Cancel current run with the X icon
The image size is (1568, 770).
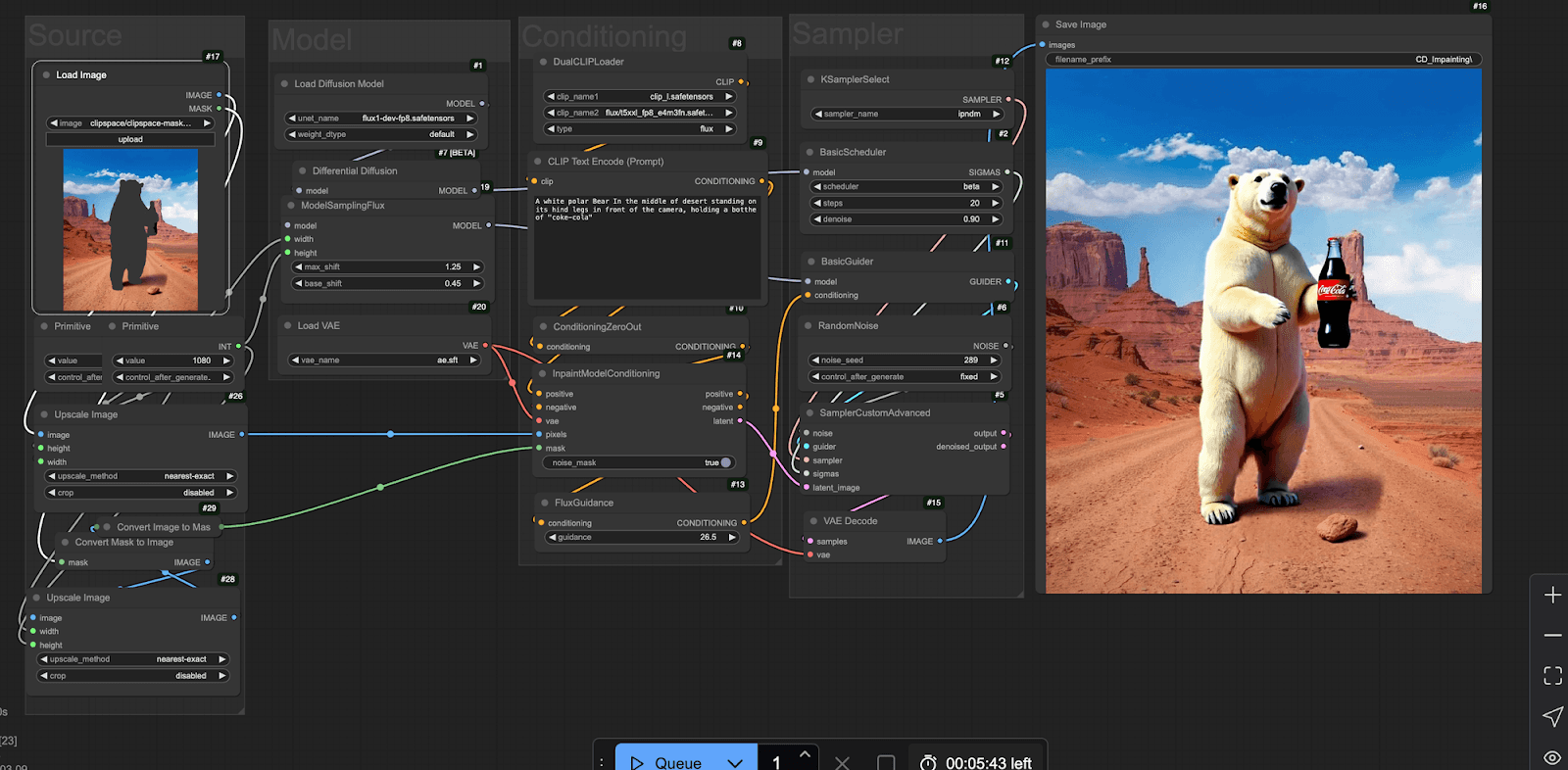842,762
